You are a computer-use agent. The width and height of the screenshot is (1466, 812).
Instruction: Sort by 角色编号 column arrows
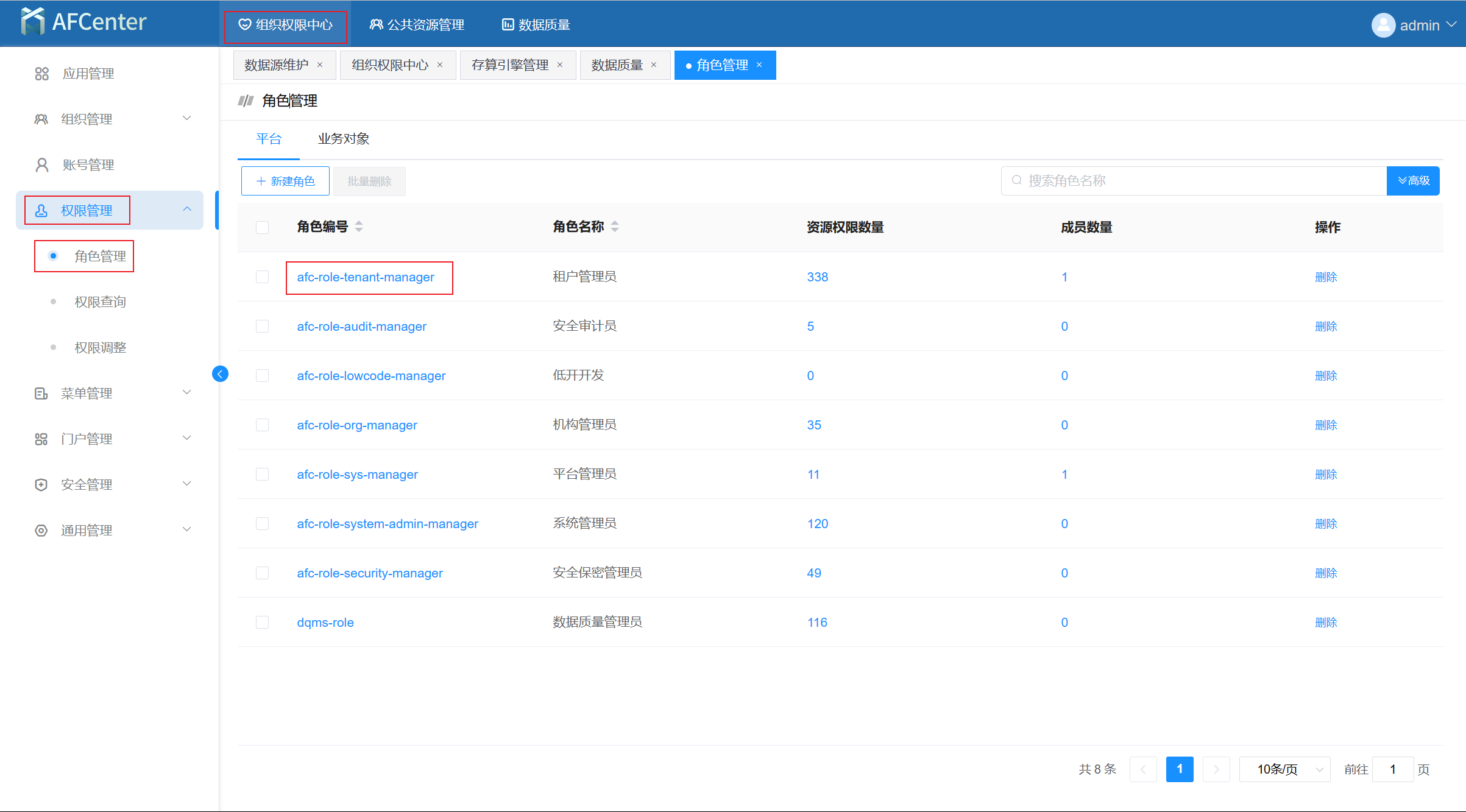pos(359,227)
